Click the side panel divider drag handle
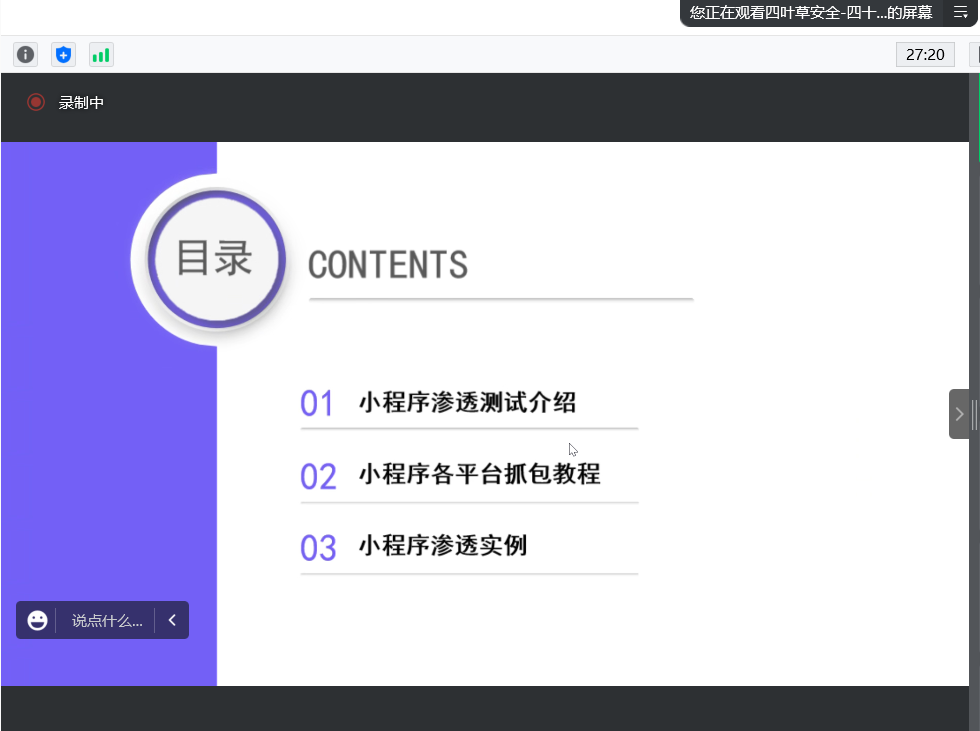 tap(974, 414)
